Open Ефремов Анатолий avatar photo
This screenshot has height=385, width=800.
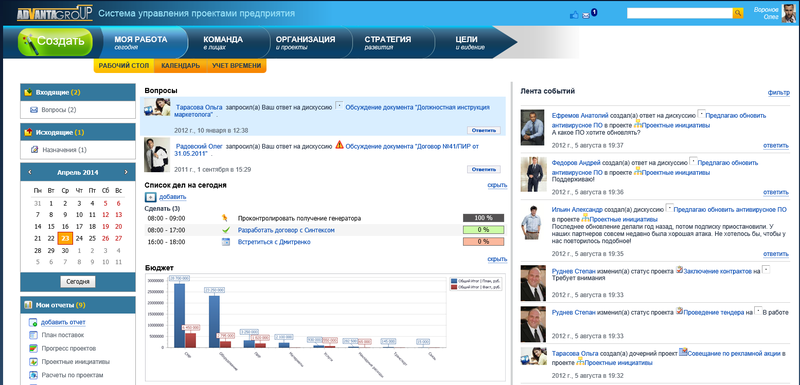[533, 127]
